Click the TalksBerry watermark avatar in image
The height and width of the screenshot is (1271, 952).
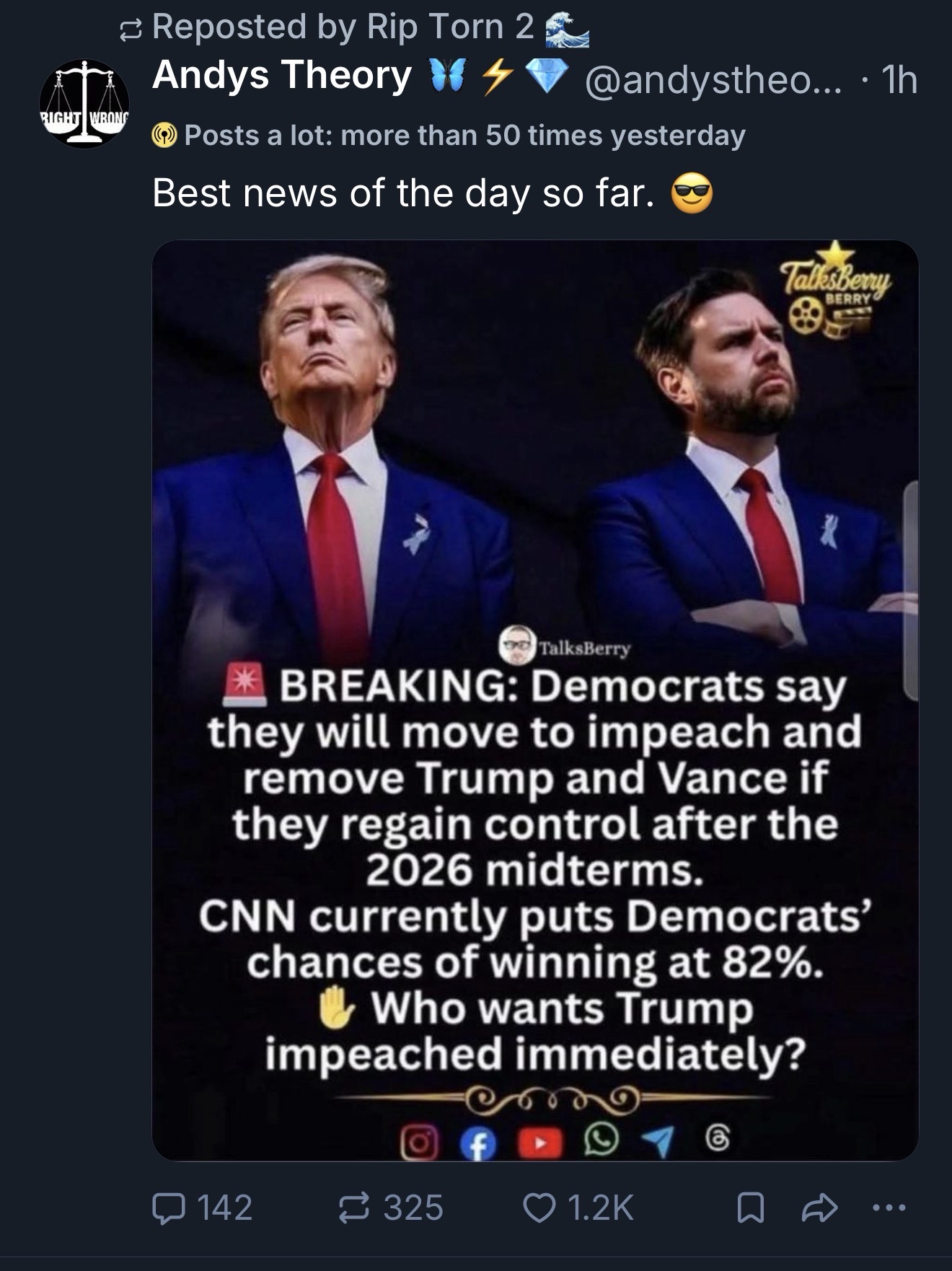[517, 644]
